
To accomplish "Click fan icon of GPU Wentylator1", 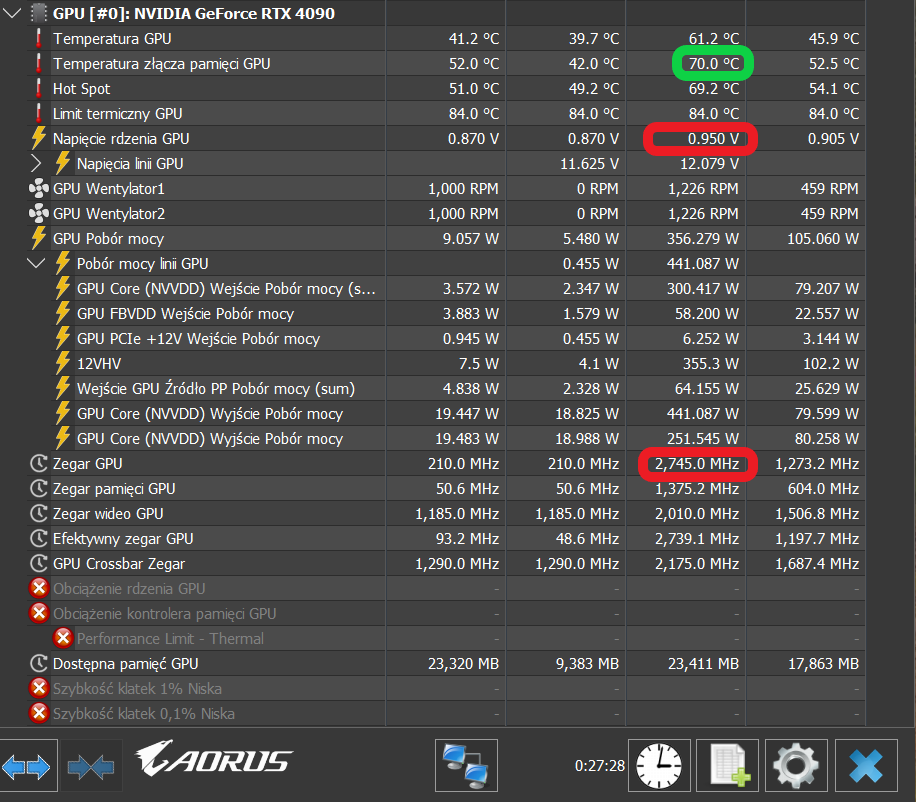I will click(x=39, y=189).
